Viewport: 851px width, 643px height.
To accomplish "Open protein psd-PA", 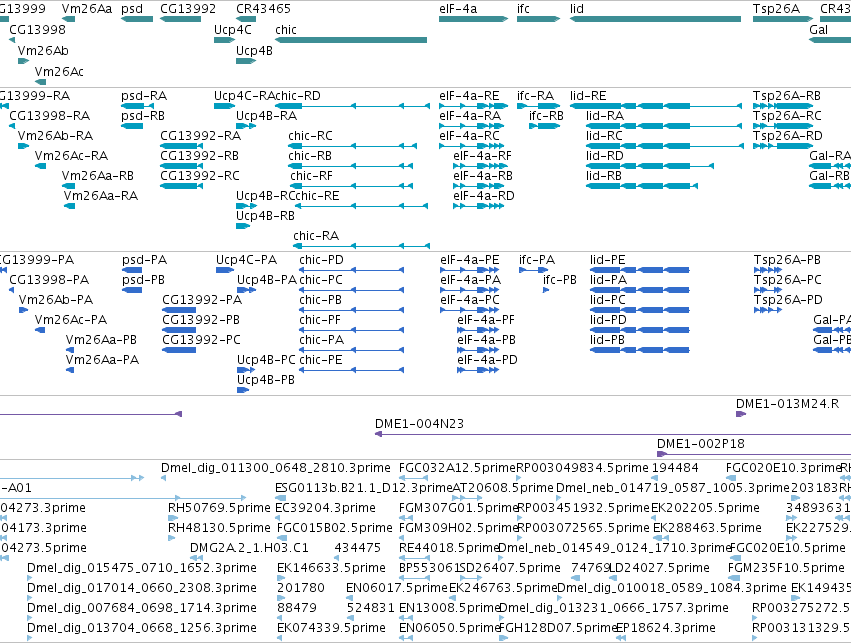I will pos(144,260).
